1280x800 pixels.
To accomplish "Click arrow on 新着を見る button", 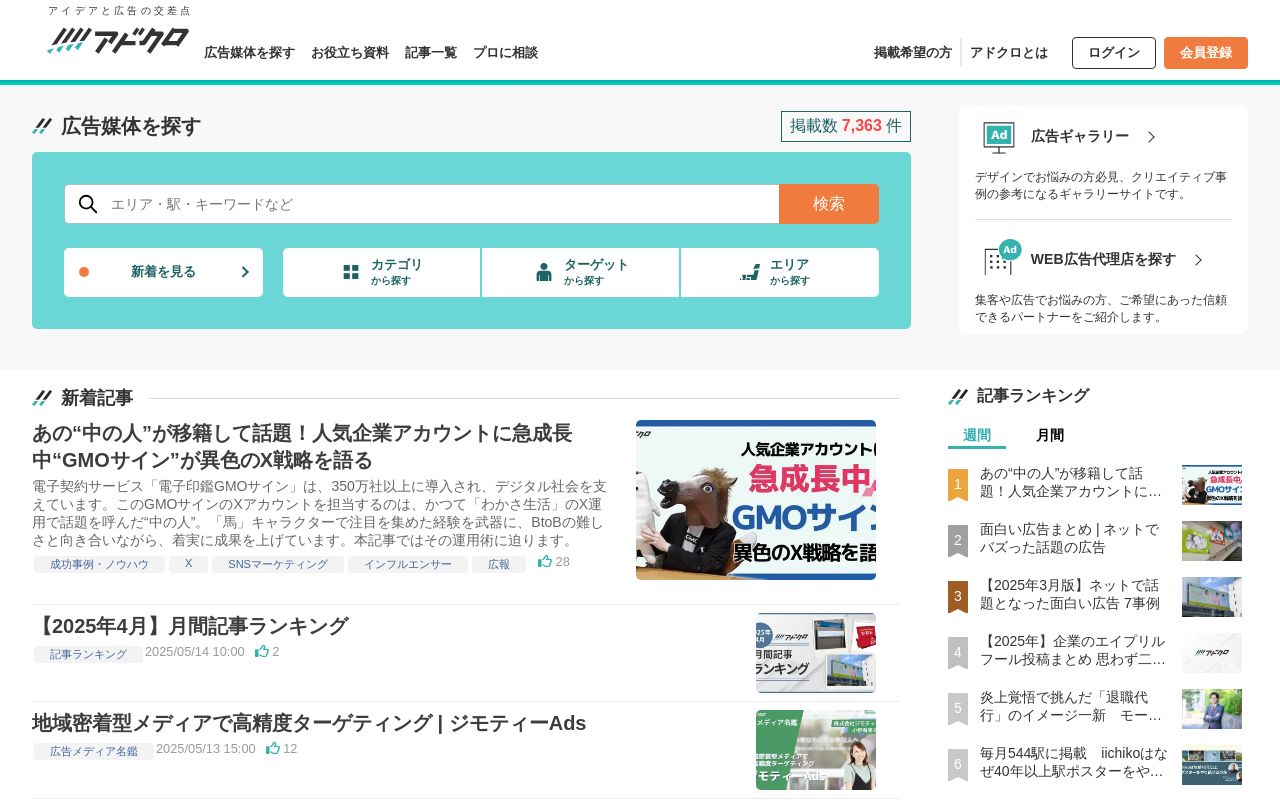I will click(245, 272).
